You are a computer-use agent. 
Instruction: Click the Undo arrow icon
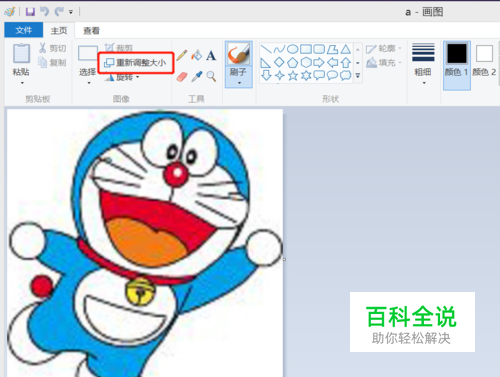tap(44, 12)
